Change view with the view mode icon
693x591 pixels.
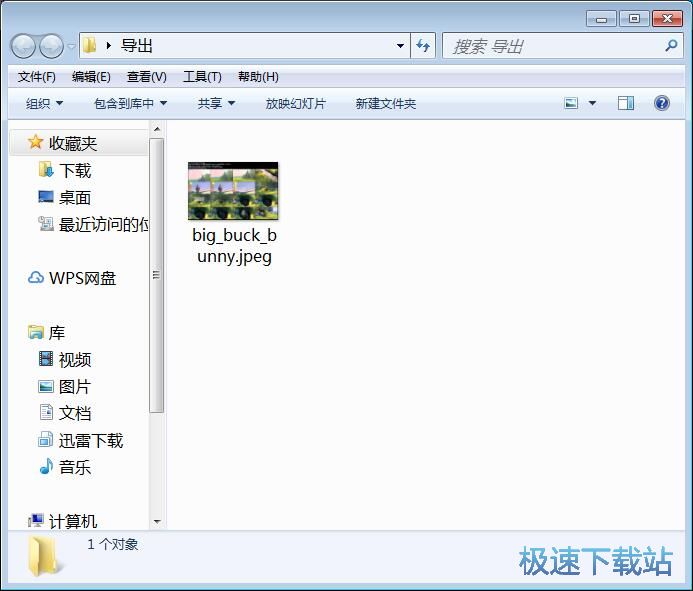point(571,103)
